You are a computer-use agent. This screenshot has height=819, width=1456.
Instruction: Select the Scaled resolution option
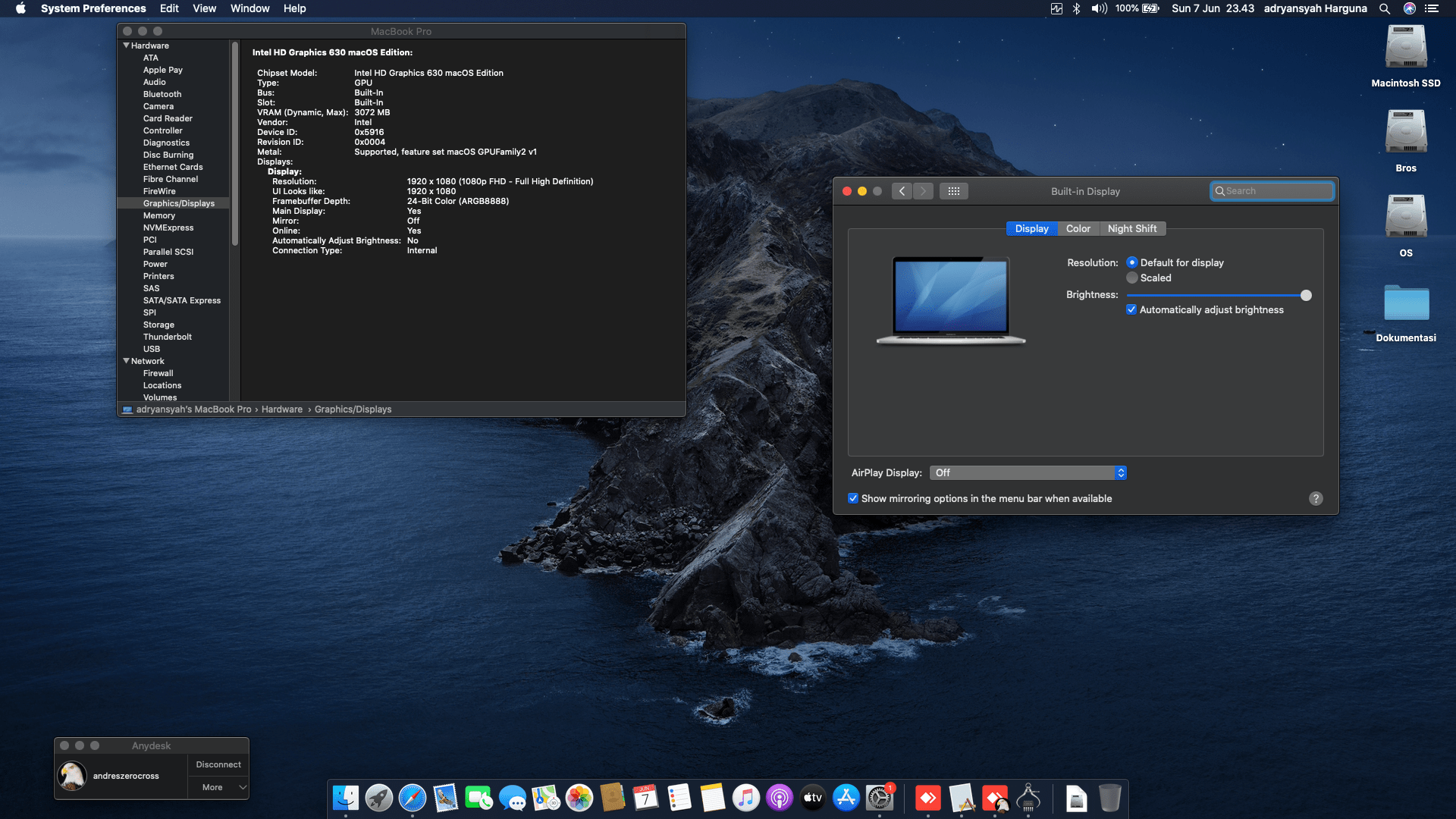1132,278
